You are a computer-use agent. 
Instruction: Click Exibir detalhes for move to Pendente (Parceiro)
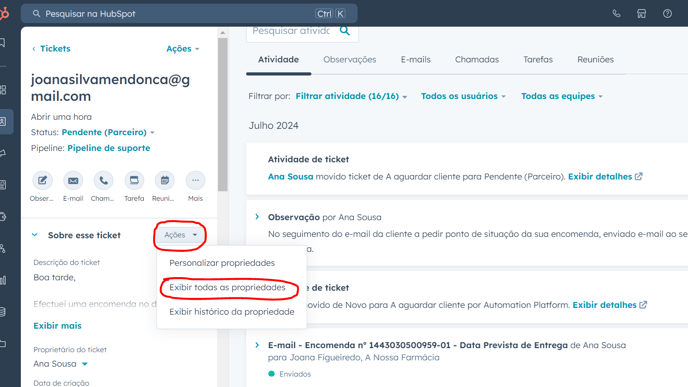click(600, 176)
